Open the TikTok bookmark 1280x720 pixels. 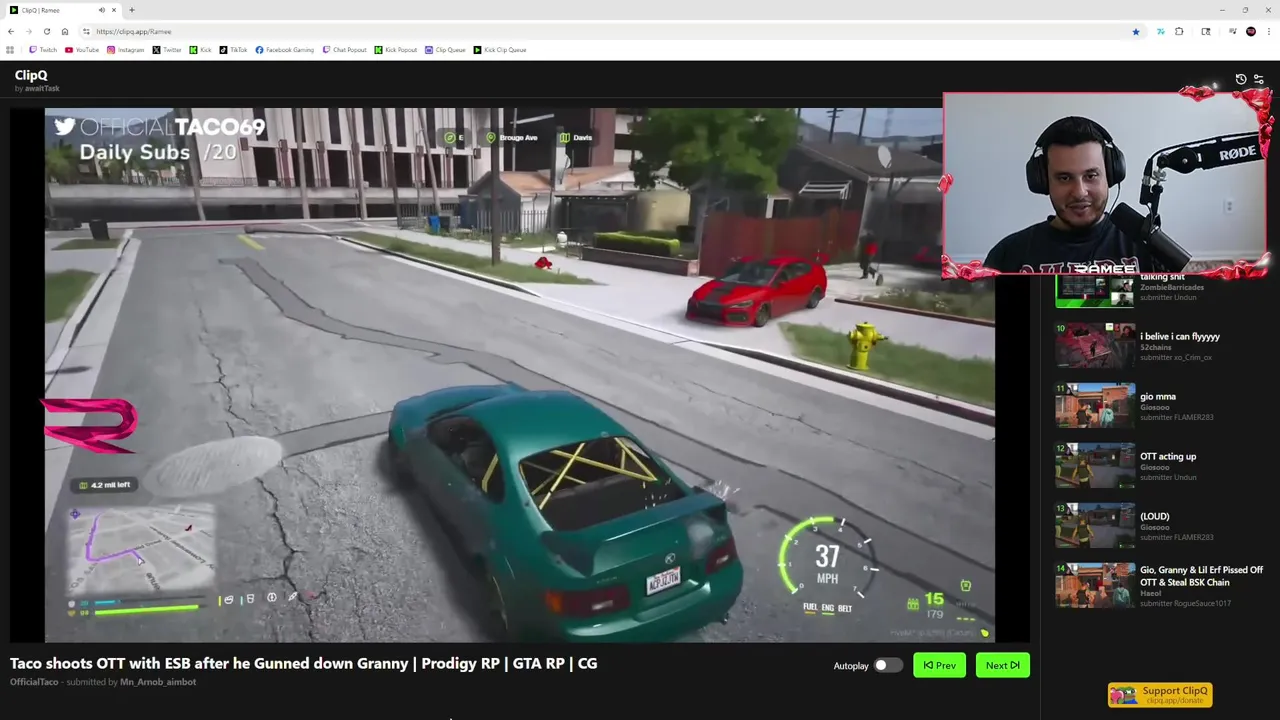pyautogui.click(x=233, y=50)
